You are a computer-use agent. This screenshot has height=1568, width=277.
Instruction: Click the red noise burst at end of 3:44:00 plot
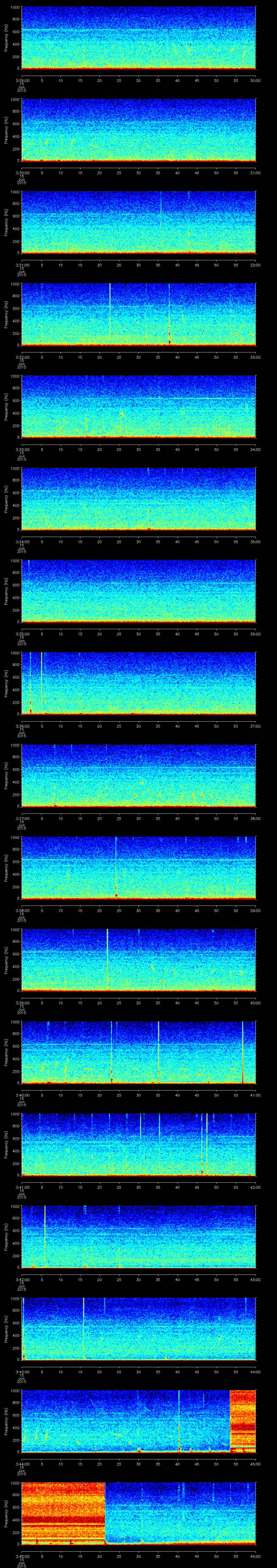pos(243,1421)
